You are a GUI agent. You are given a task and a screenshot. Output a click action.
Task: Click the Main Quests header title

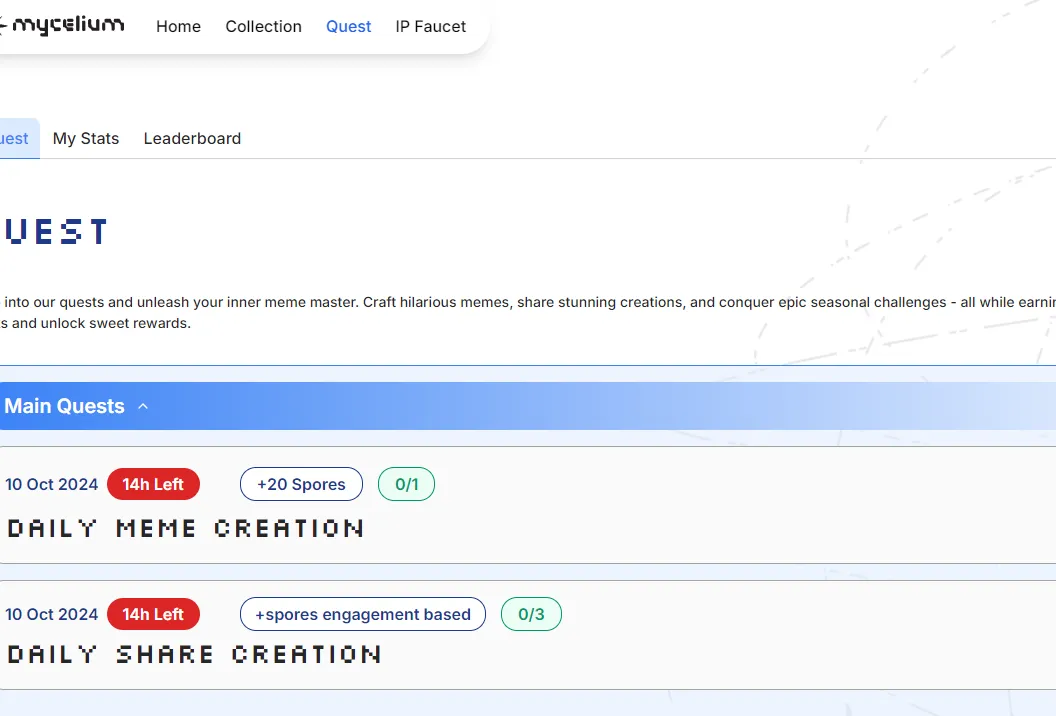pos(64,406)
